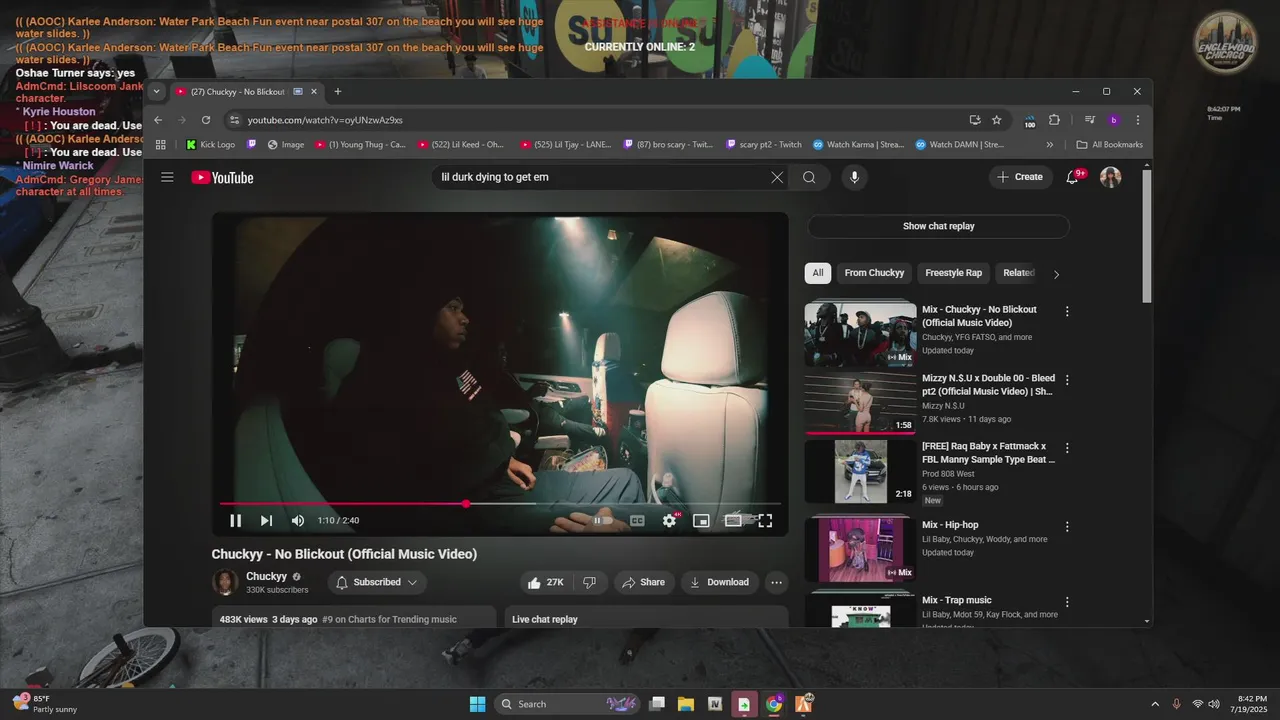Open bro scary Twitch bookmark
Image resolution: width=1280 pixels, height=720 pixels.
coord(668,145)
